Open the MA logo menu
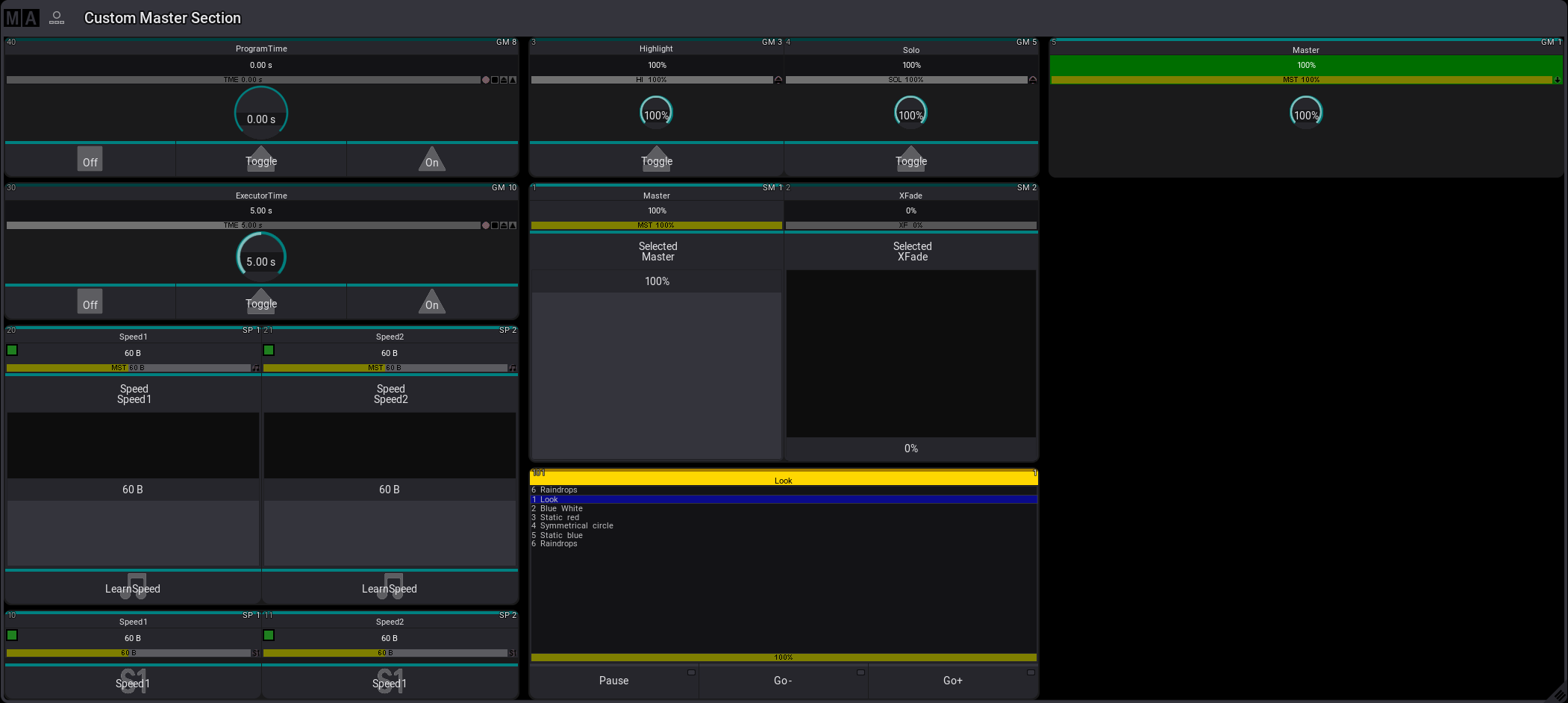 point(21,18)
